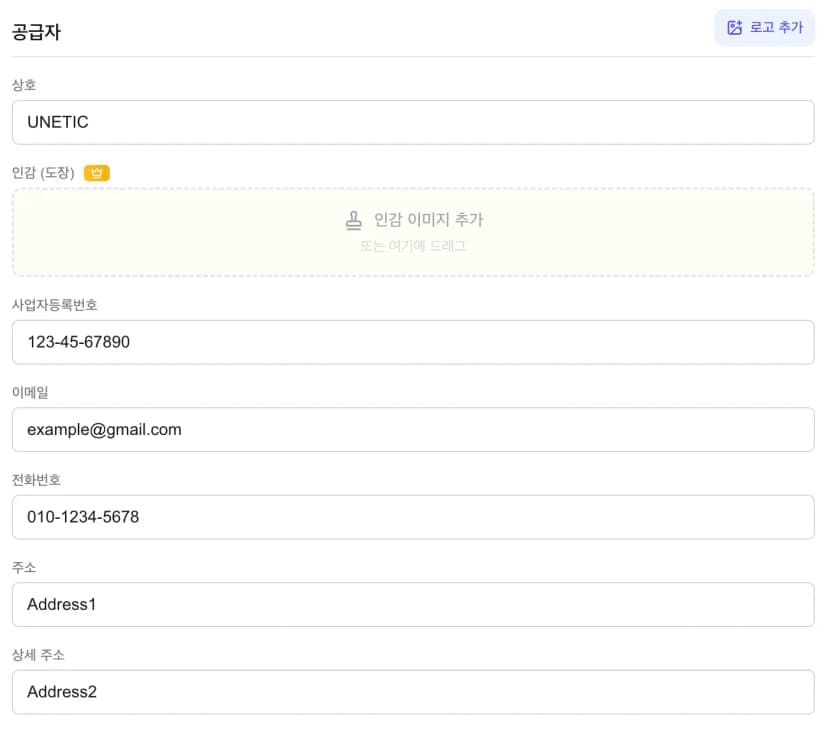828x734 pixels.
Task: Click the 또는 여기에 드래그 hint text
Action: [413, 246]
